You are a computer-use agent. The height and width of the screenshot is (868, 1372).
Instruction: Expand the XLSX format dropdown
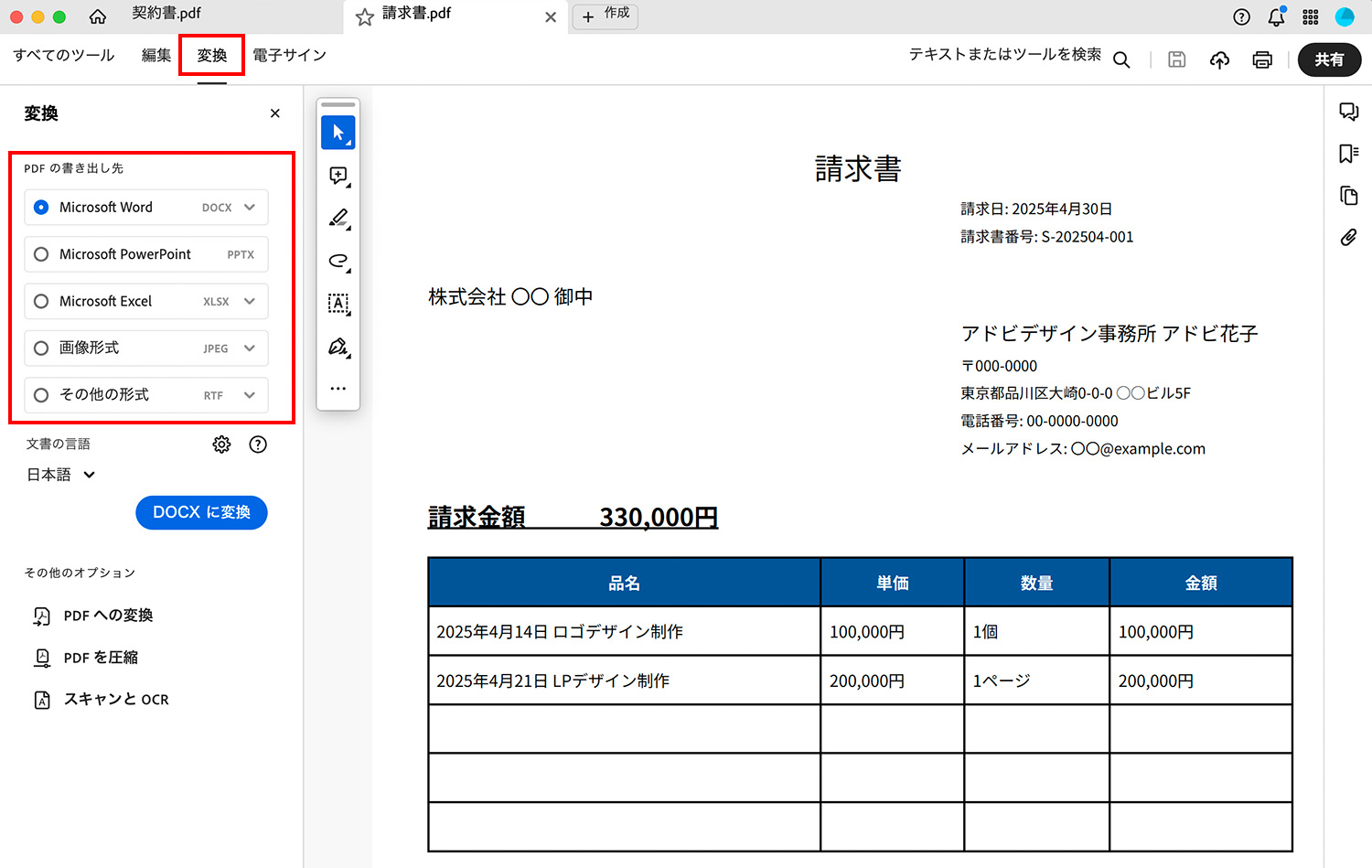click(250, 301)
